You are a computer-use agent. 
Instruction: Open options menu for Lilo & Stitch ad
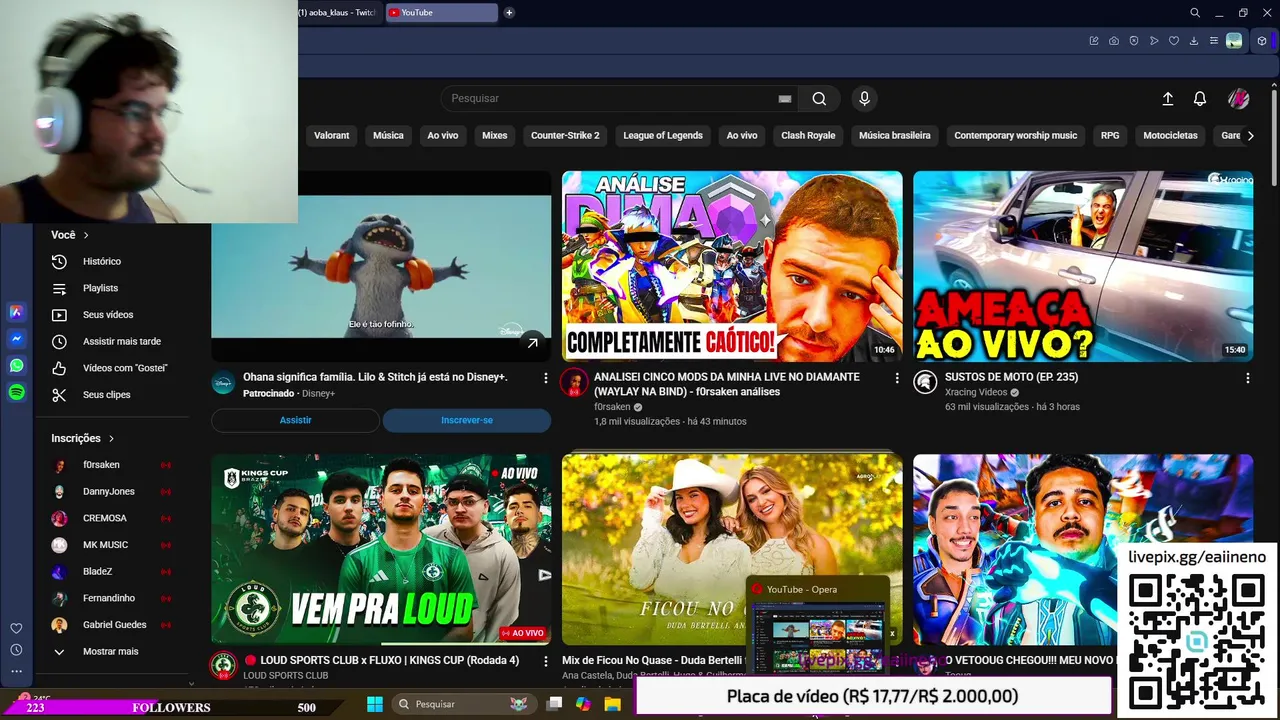pyautogui.click(x=546, y=378)
